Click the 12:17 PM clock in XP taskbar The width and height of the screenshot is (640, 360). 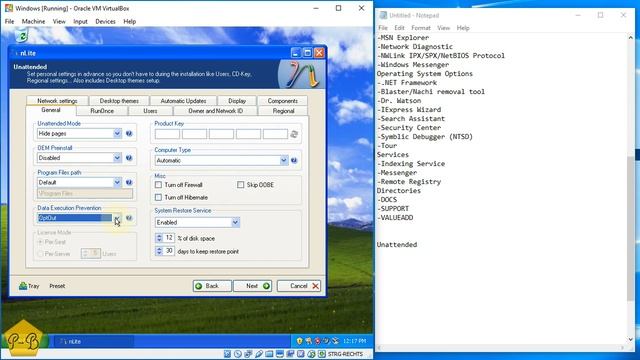tap(355, 341)
